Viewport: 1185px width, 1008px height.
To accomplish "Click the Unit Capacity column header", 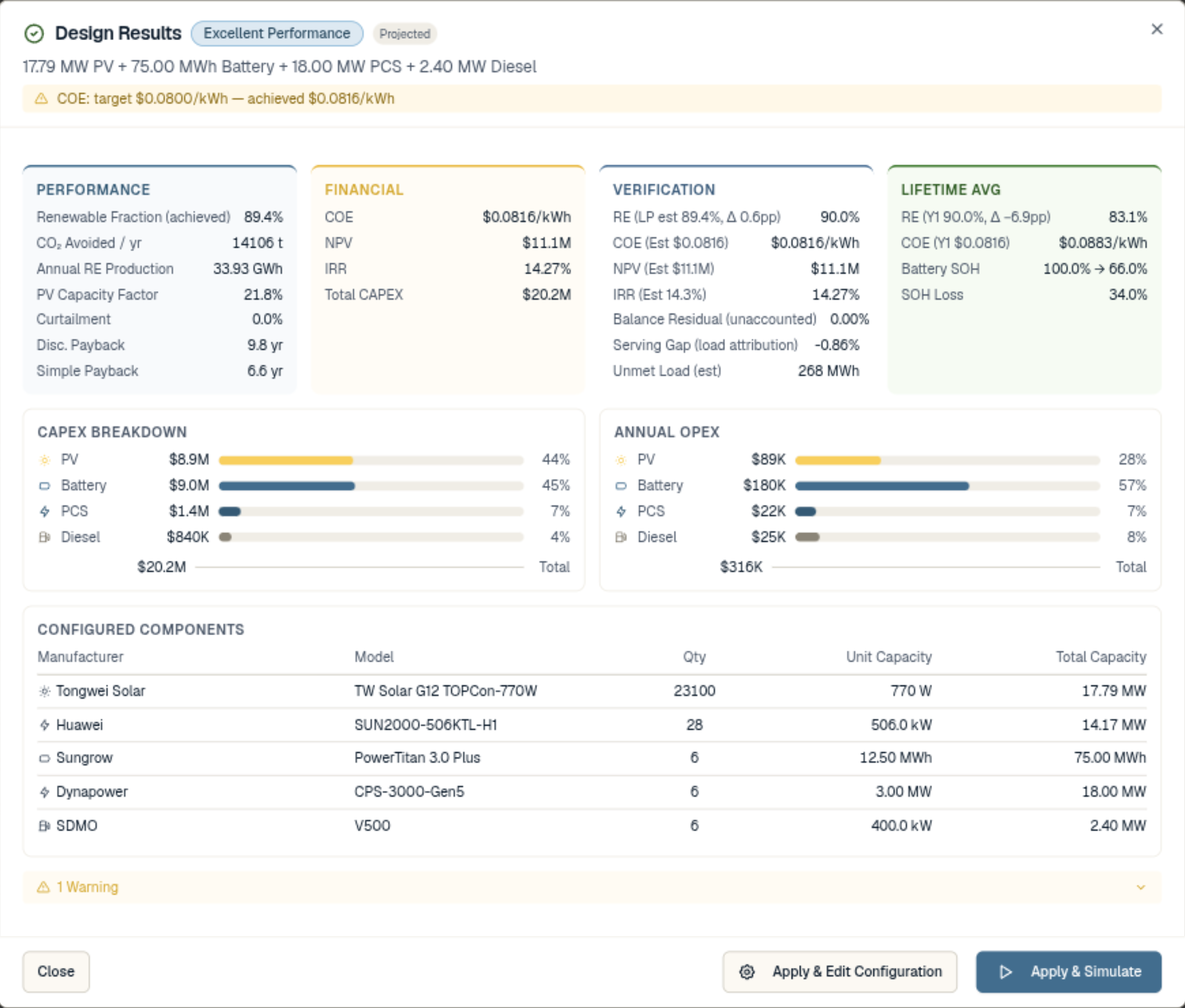I will (889, 657).
